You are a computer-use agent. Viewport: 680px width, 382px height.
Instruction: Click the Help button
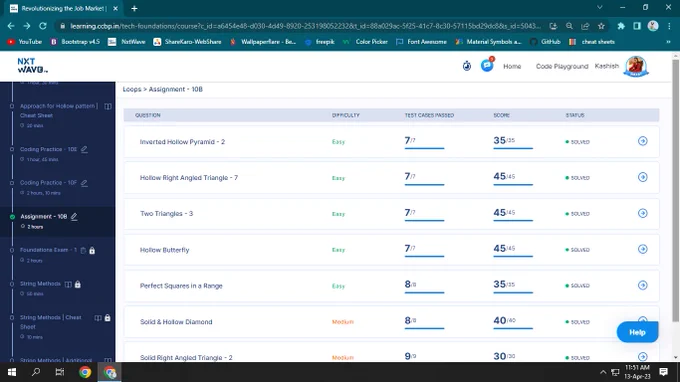coord(638,332)
